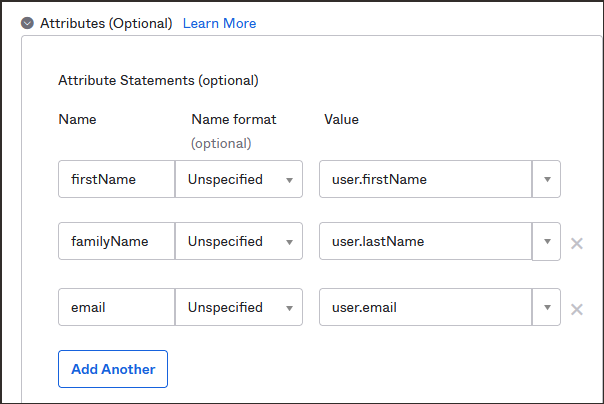Delete the email attribute statement
The width and height of the screenshot is (604, 404).
[x=577, y=309]
